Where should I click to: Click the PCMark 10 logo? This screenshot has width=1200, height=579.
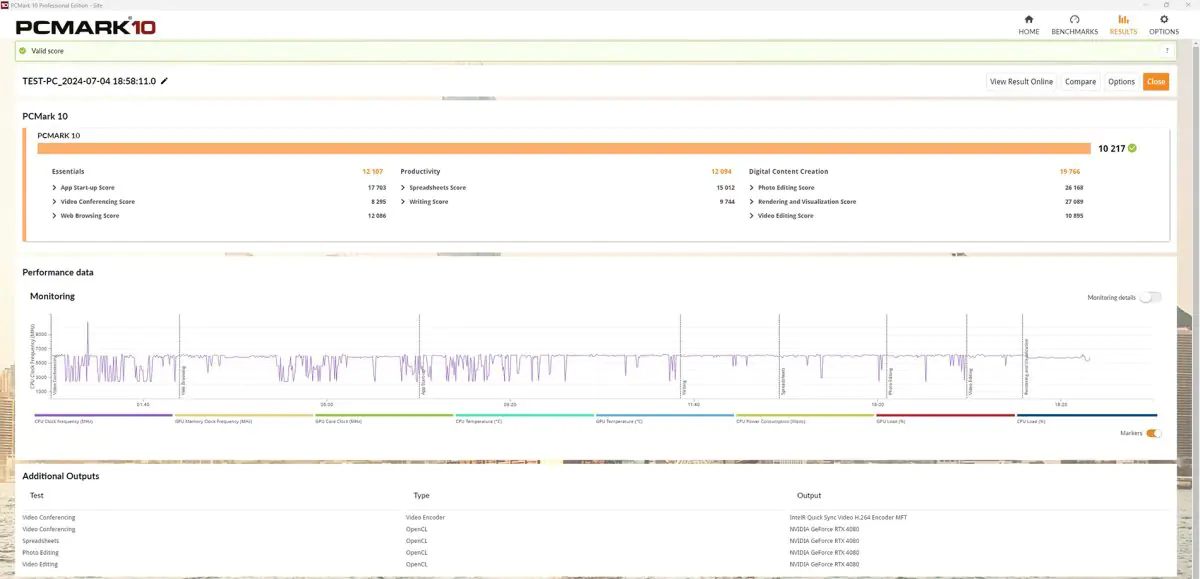click(x=86, y=27)
